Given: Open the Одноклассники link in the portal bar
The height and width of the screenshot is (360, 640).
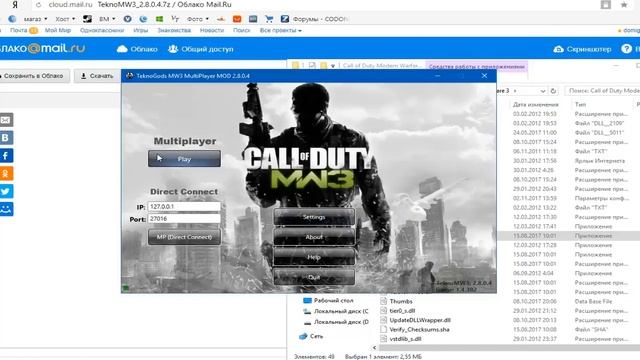Looking at the screenshot, I should (102, 30).
